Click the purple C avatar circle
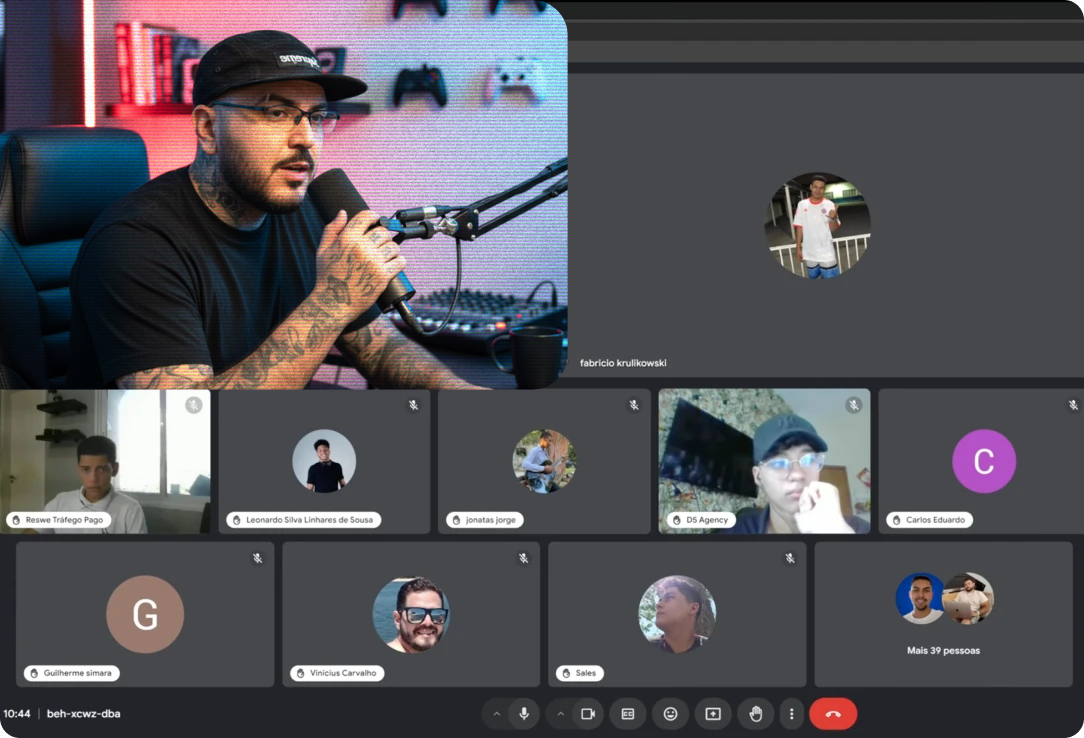The width and height of the screenshot is (1084, 738). [983, 461]
